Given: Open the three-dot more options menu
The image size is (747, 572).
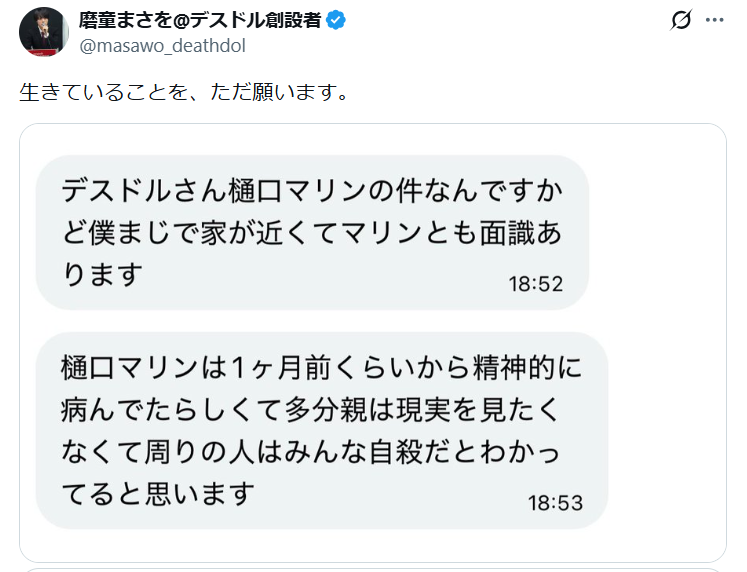Looking at the screenshot, I should point(714,21).
